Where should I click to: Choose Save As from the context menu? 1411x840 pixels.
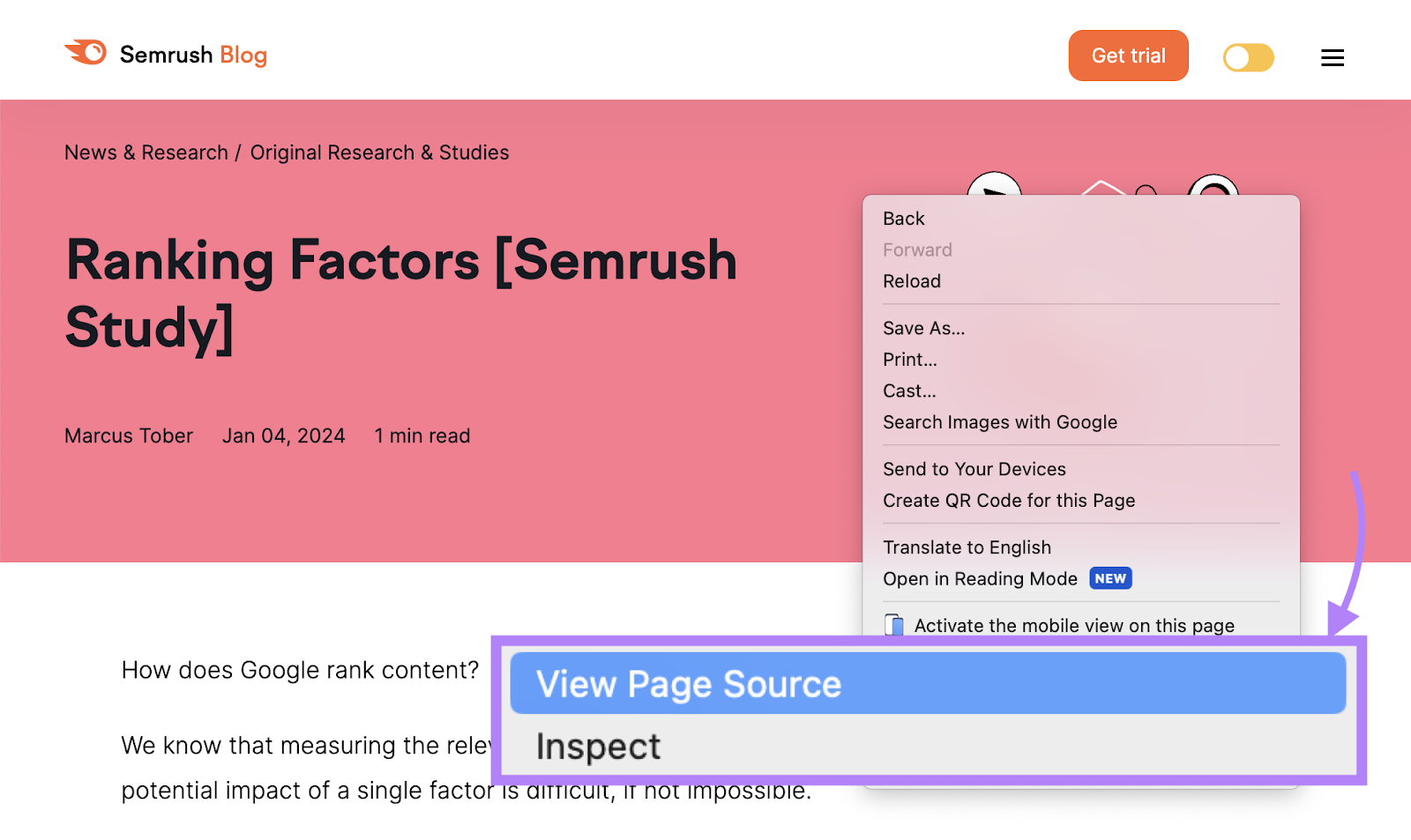[922, 328]
